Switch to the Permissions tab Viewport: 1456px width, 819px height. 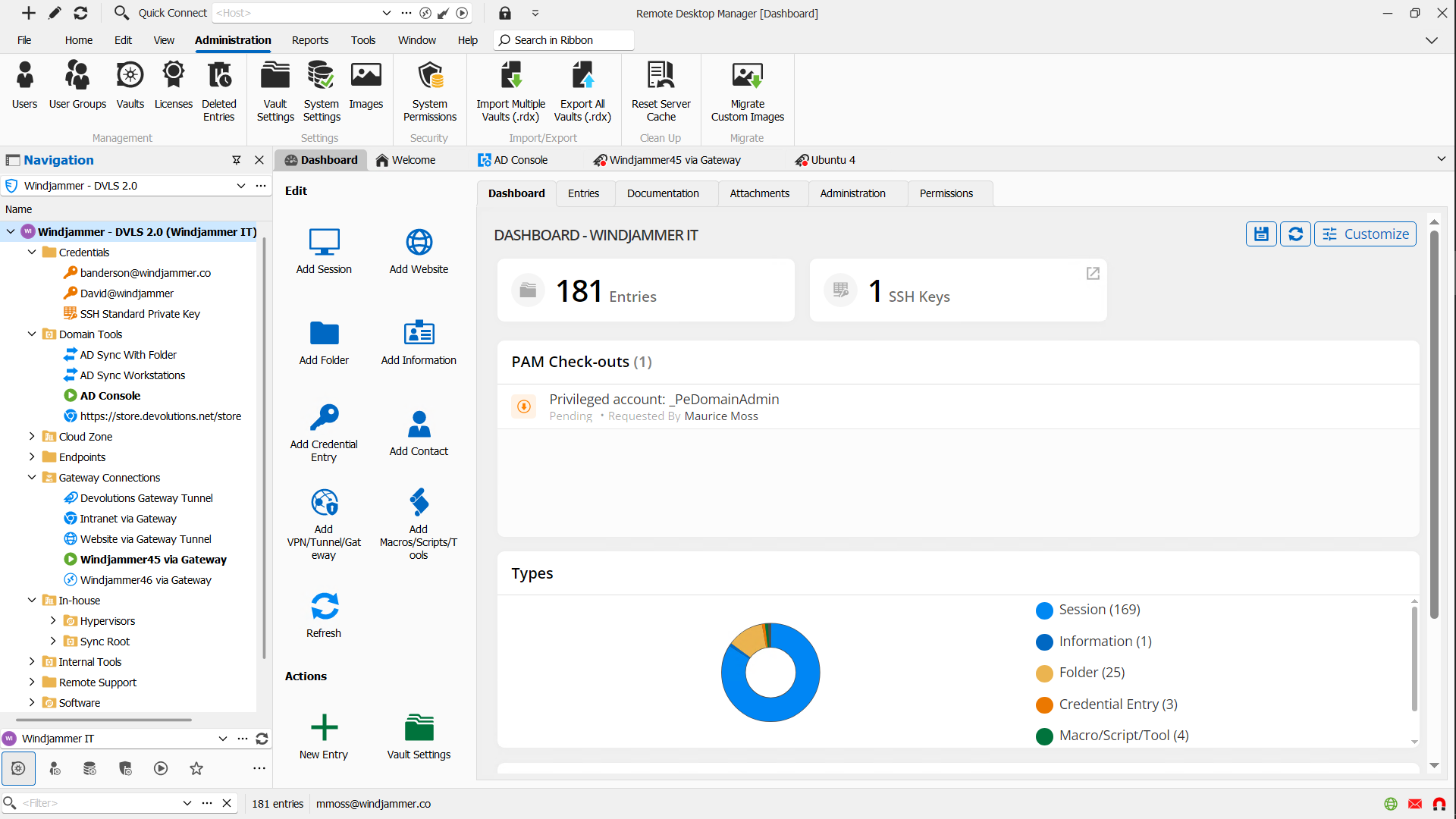point(944,192)
